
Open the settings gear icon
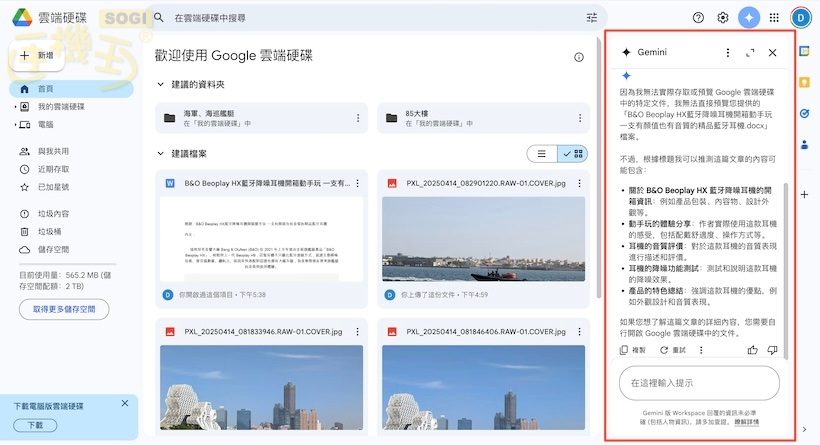[x=723, y=18]
